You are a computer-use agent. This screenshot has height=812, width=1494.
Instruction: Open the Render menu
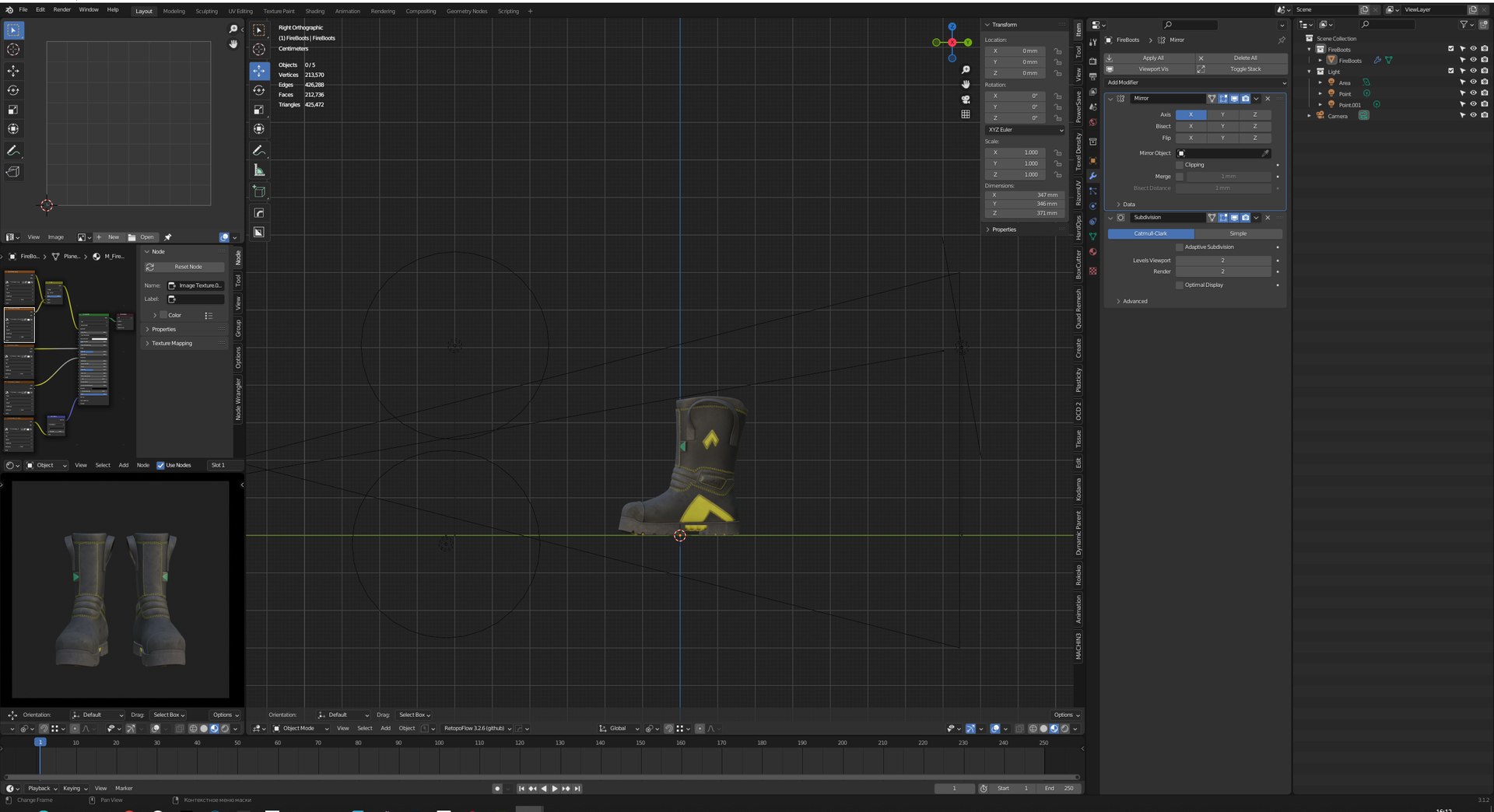61,9
